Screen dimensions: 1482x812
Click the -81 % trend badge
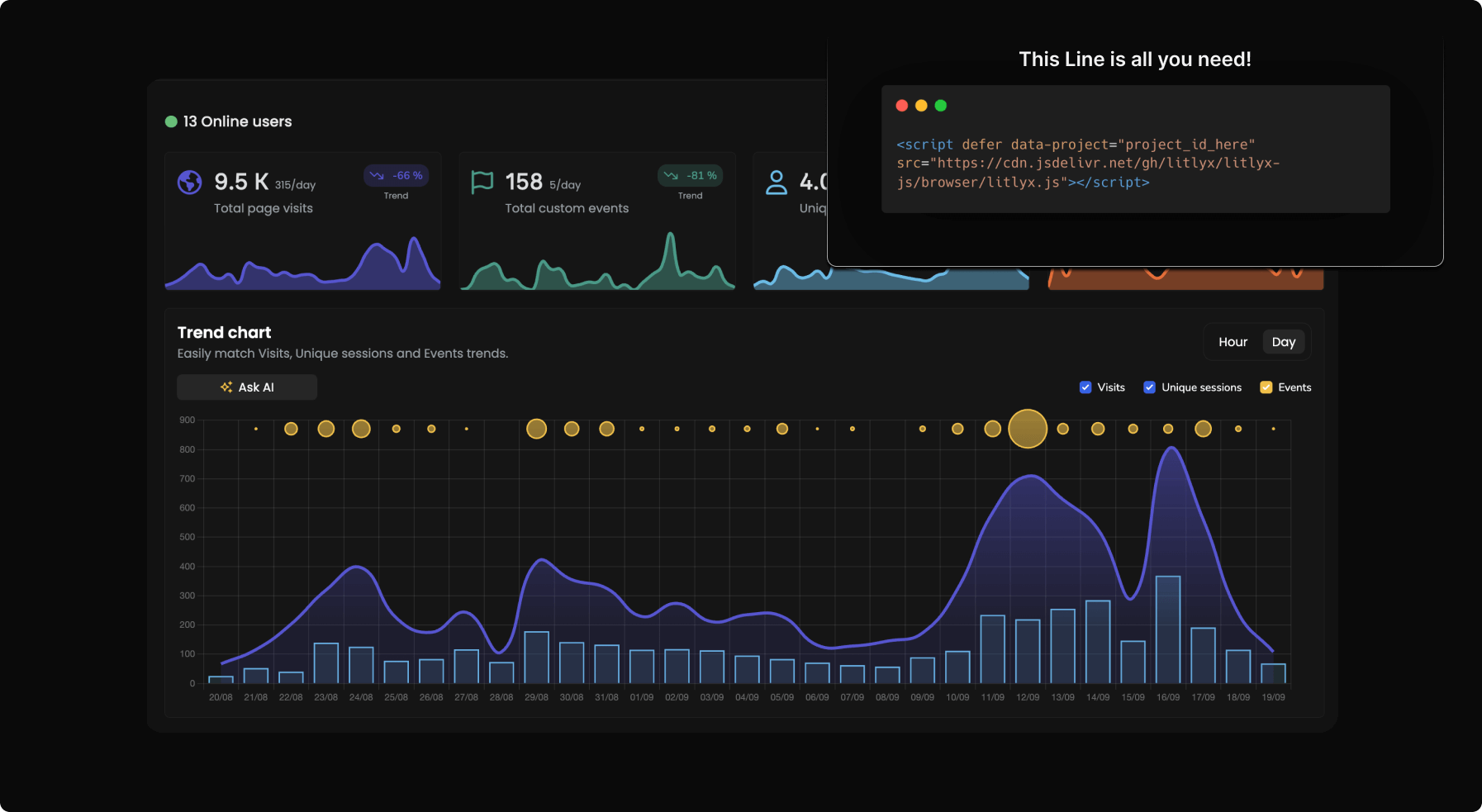click(x=690, y=175)
